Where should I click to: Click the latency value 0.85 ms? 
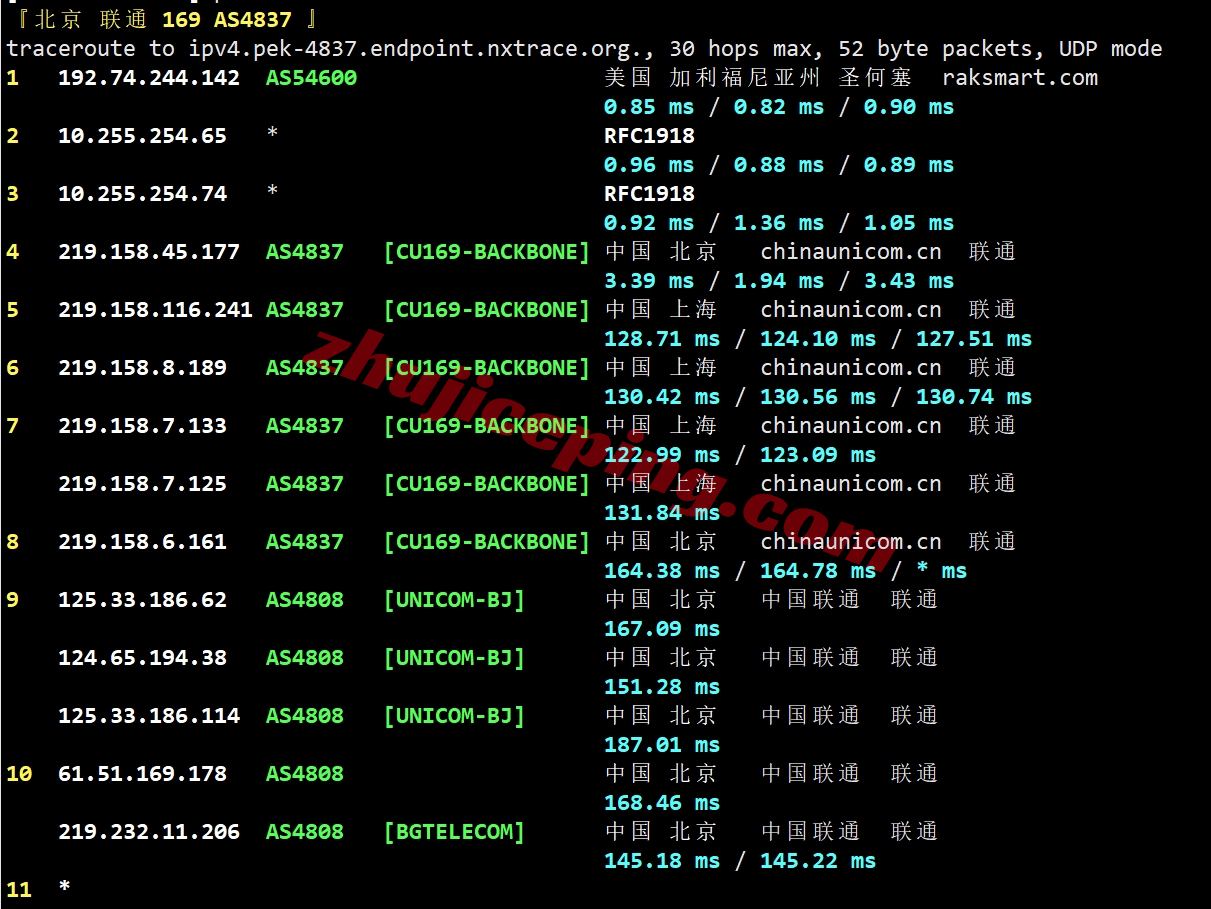point(649,107)
